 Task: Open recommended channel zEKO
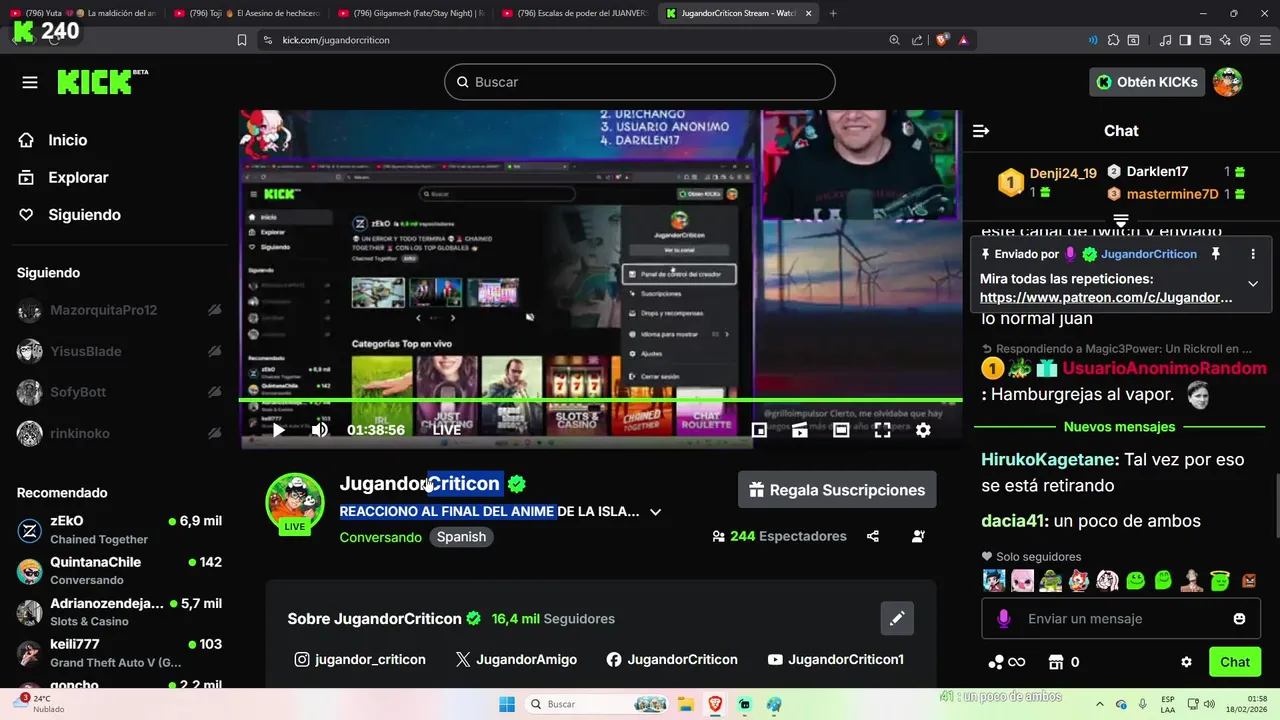point(119,530)
